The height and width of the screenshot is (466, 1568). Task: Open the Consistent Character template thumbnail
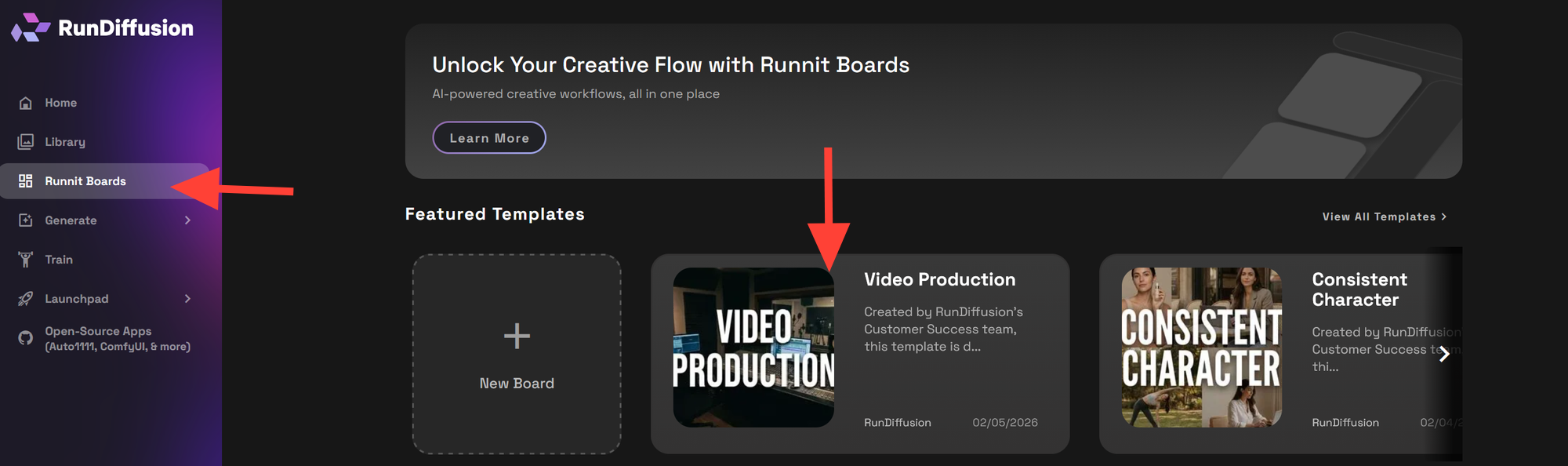(x=1201, y=348)
